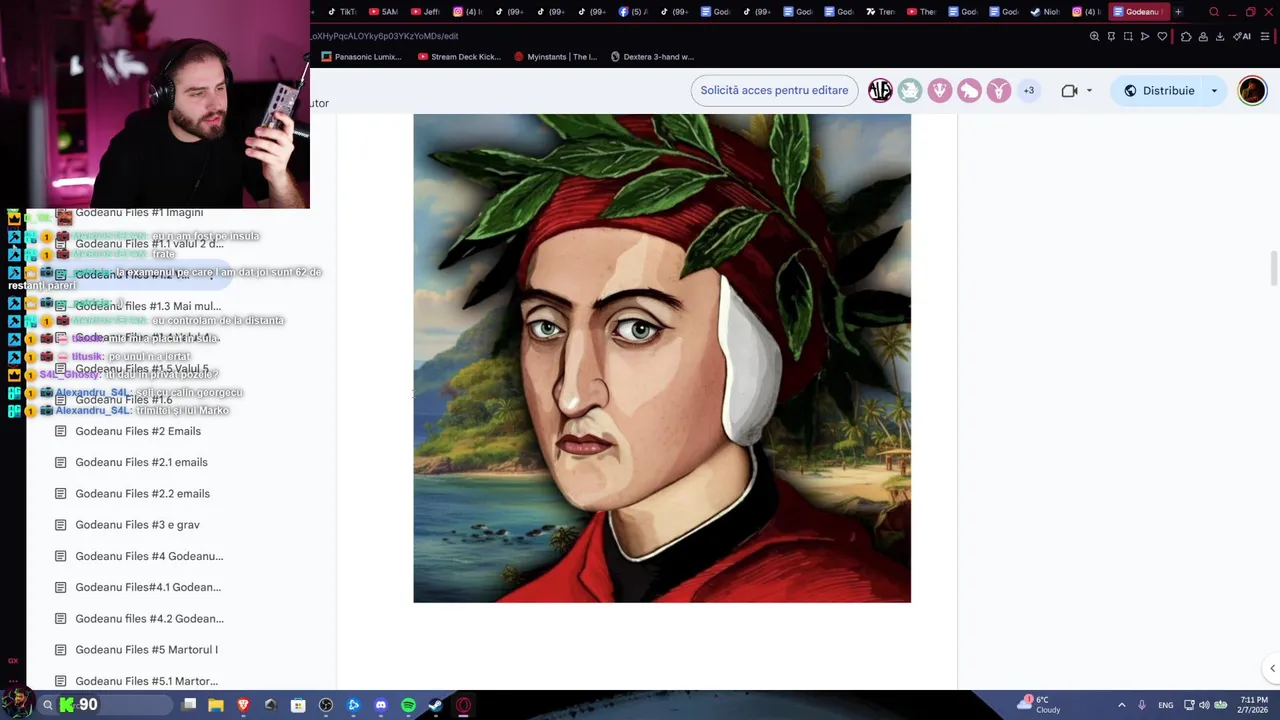Open Task View from the taskbar

[189, 705]
